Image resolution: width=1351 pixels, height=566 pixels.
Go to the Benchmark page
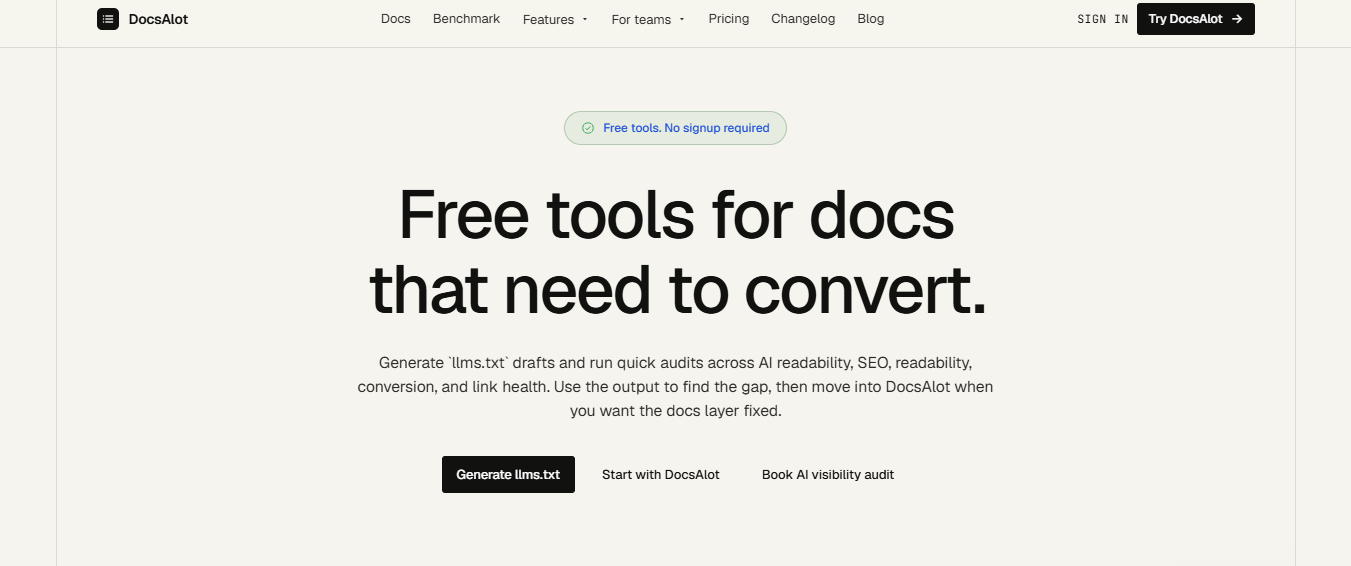pyautogui.click(x=466, y=19)
